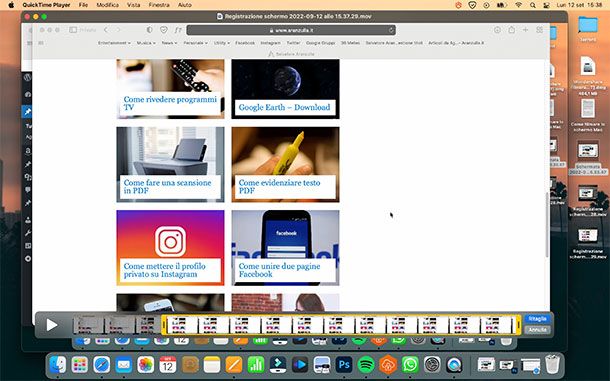Open Calendar from the Dock
Viewport: 610px width, 381px height.
pyautogui.click(x=168, y=365)
